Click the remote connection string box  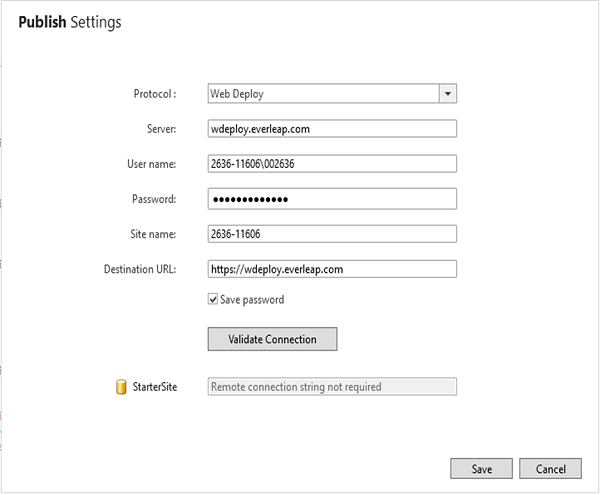pyautogui.click(x=331, y=386)
